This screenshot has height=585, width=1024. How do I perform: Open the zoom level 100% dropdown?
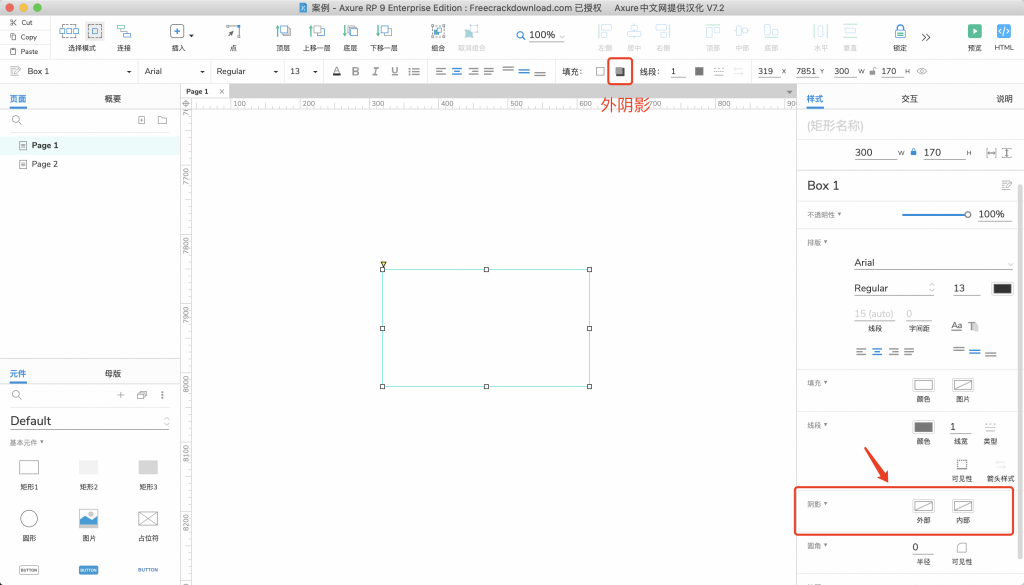click(541, 35)
